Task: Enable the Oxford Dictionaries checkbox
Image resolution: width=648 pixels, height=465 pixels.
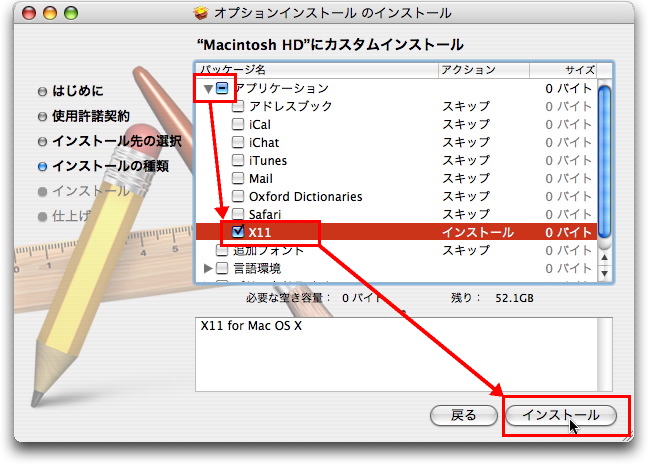Action: 238,196
